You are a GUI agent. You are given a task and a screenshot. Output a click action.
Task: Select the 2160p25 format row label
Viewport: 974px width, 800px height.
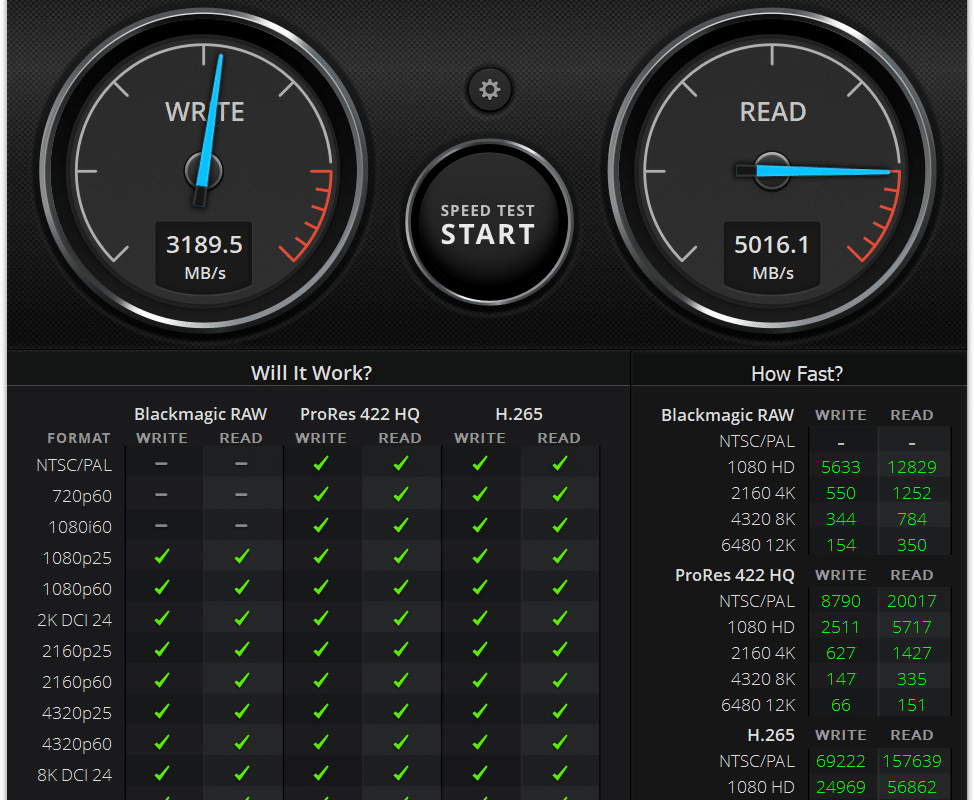pyautogui.click(x=77, y=651)
